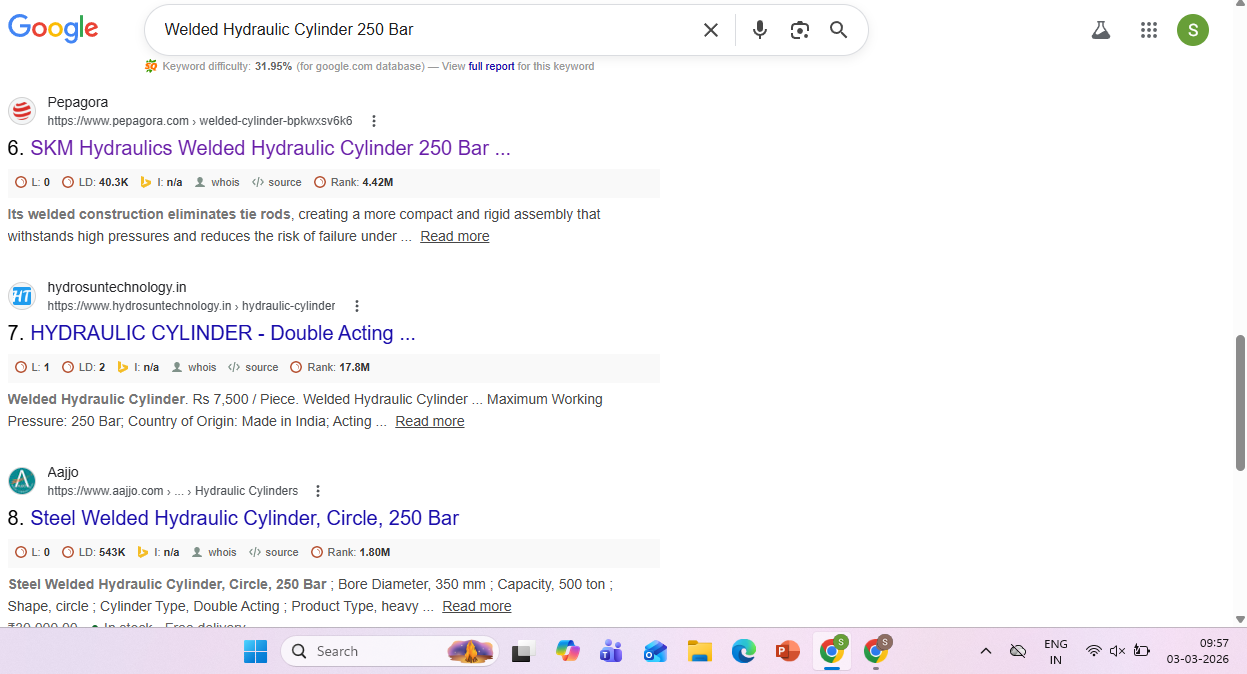Switch to the active Chrome window on taskbar
1247x674 pixels.
831,651
